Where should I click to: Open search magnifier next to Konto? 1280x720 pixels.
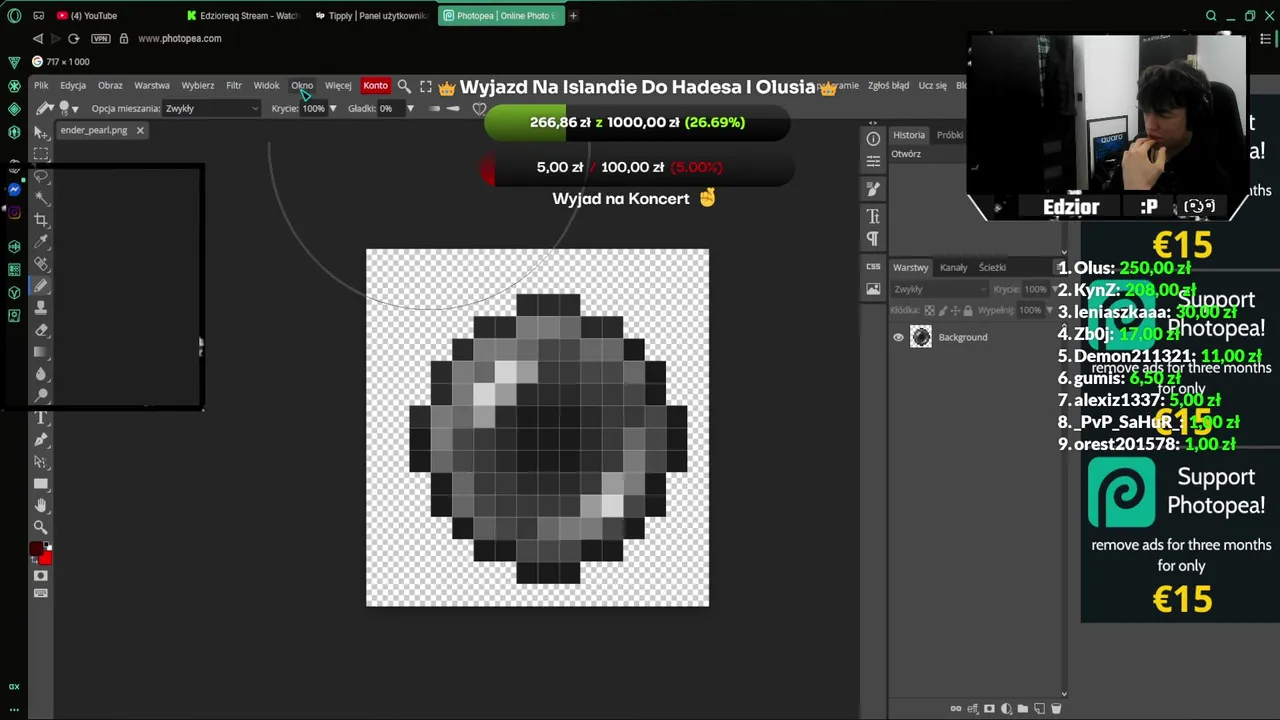(x=404, y=86)
